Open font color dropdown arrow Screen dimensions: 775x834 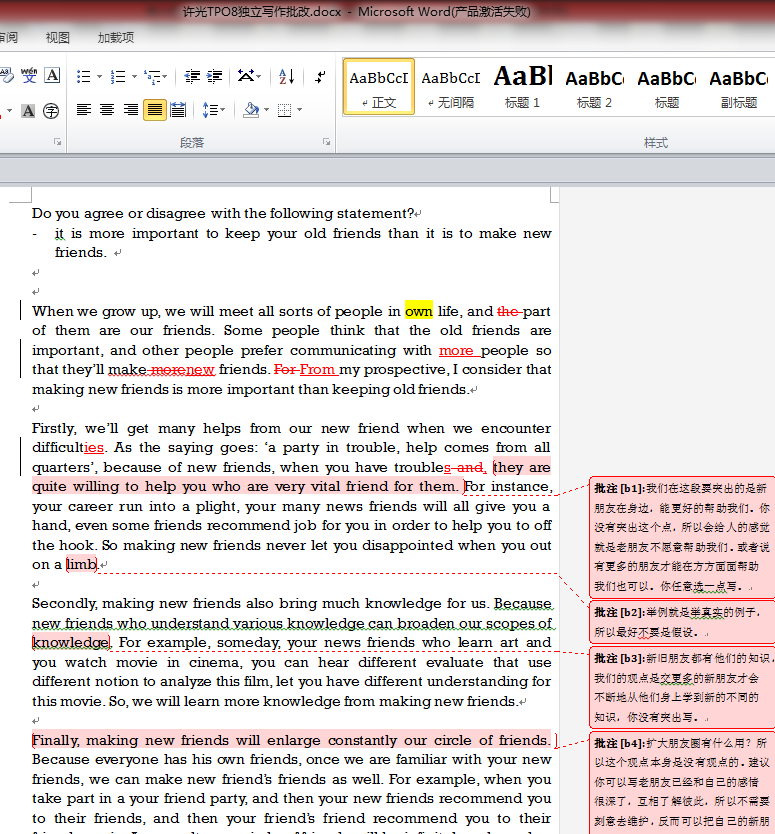point(9,111)
